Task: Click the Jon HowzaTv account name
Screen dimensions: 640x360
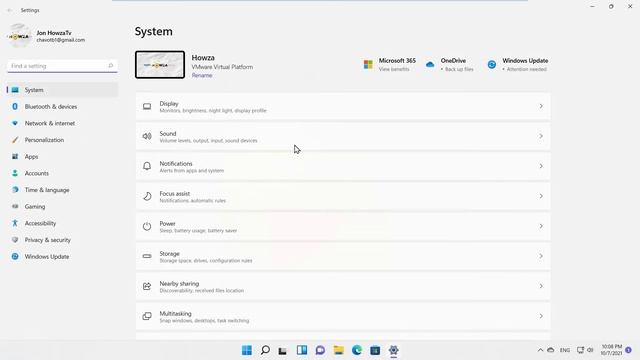Action: pos(54,33)
